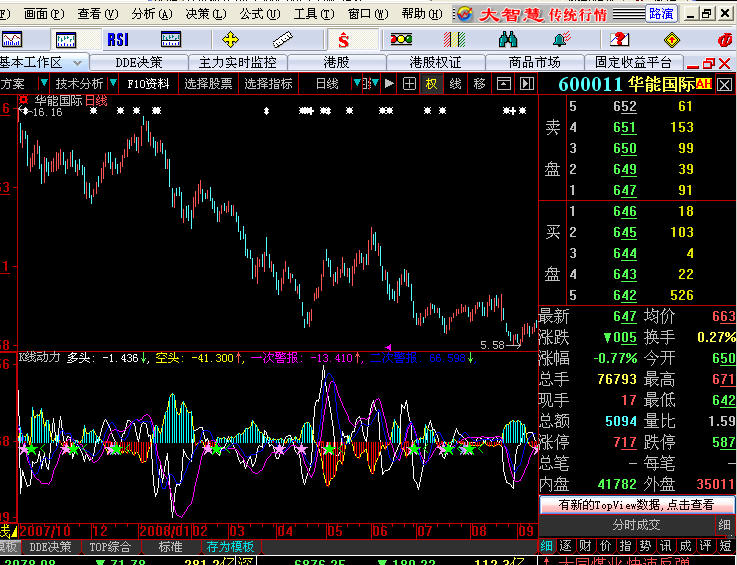The height and width of the screenshot is (565, 737).
Task: Click the indicator panel icon after RSI
Action: (x=171, y=39)
